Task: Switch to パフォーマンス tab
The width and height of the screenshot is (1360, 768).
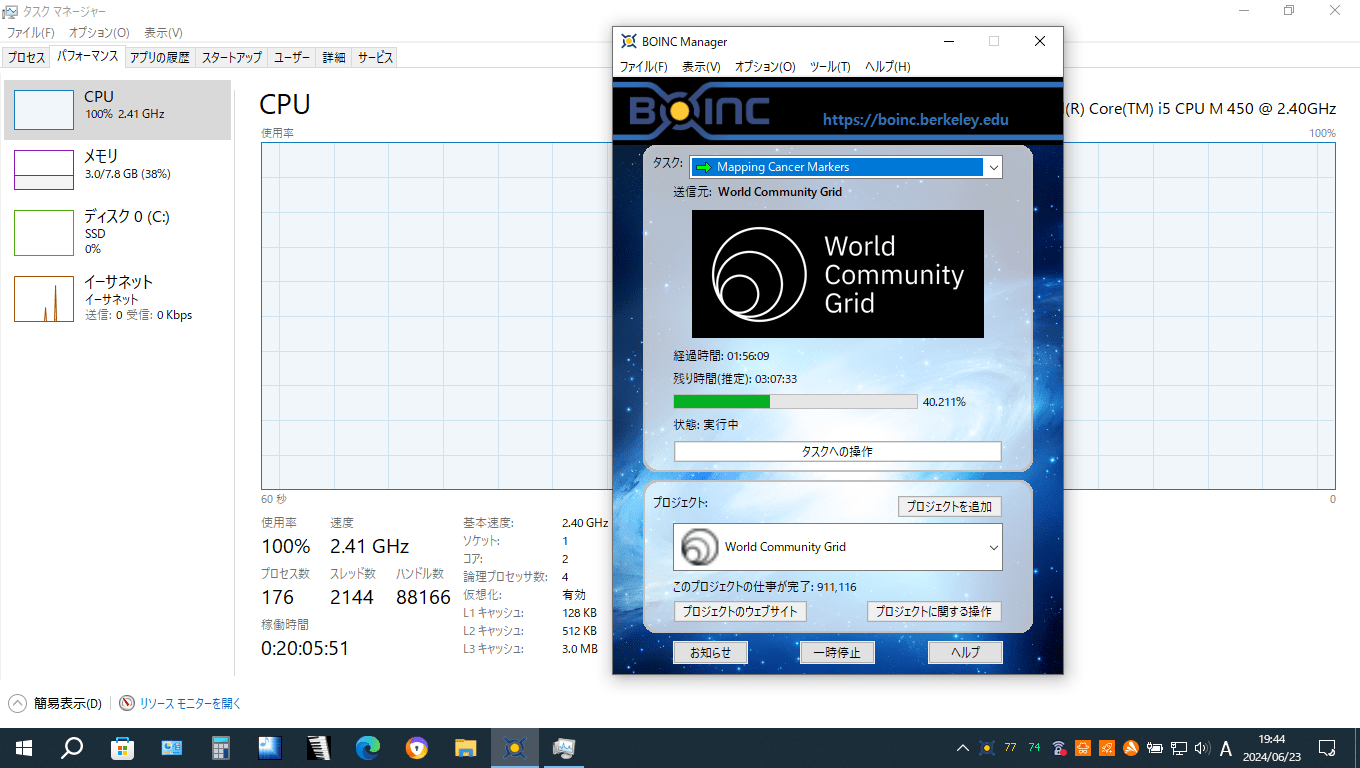Action: (87, 57)
